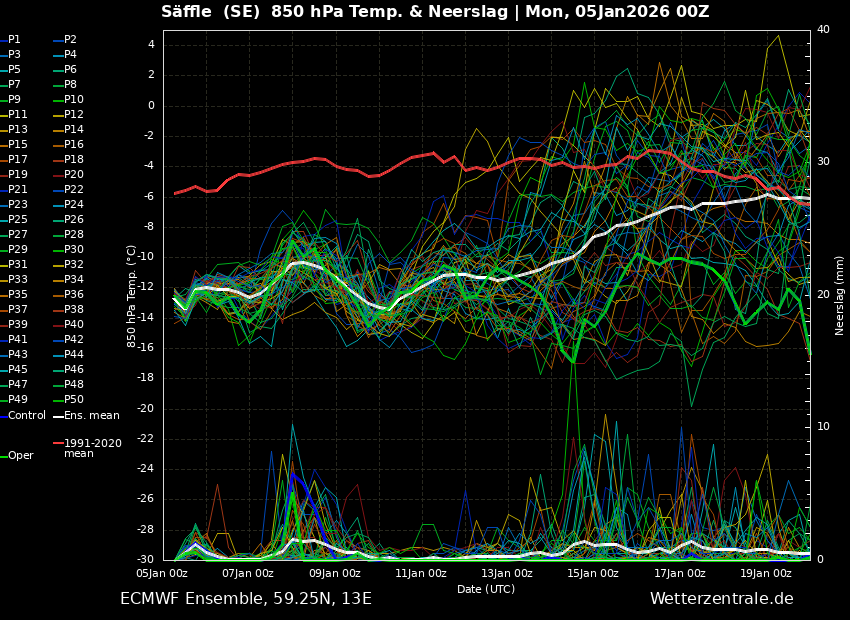
Task: Click the '-30' temperature axis value
Action: [146, 559]
